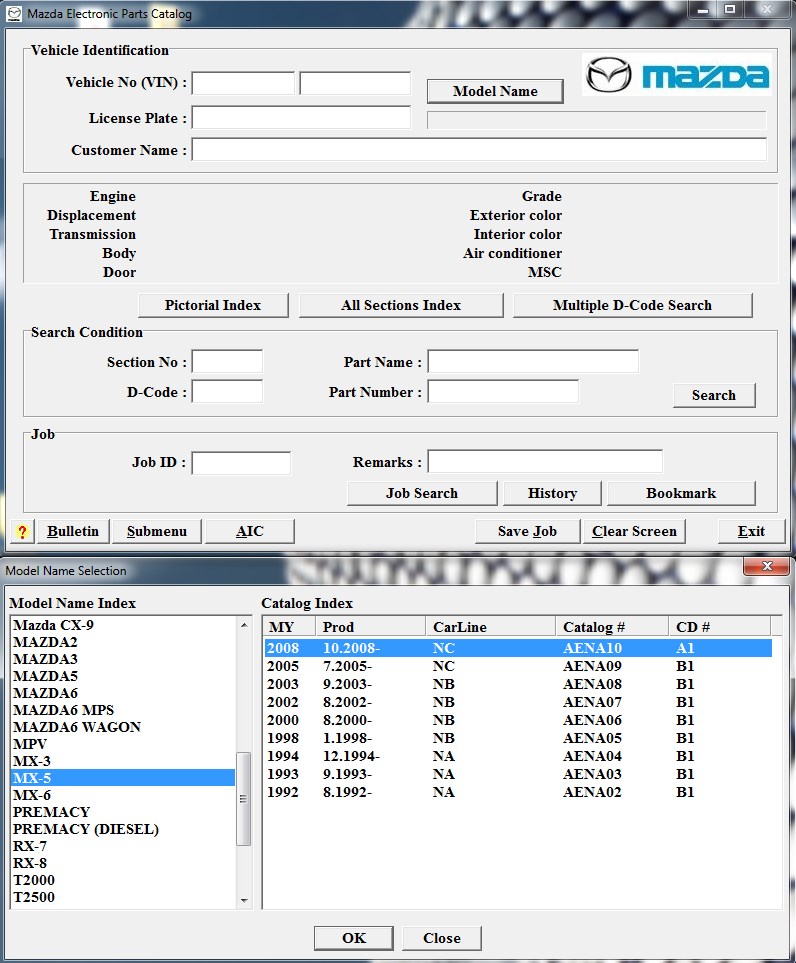Select the 2008 AENA10 catalog row

(518, 648)
